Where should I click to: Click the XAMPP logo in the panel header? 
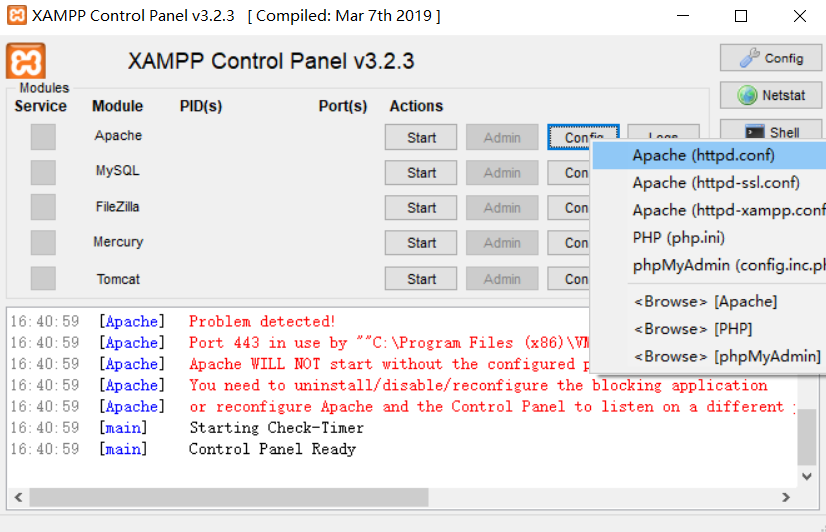click(26, 61)
